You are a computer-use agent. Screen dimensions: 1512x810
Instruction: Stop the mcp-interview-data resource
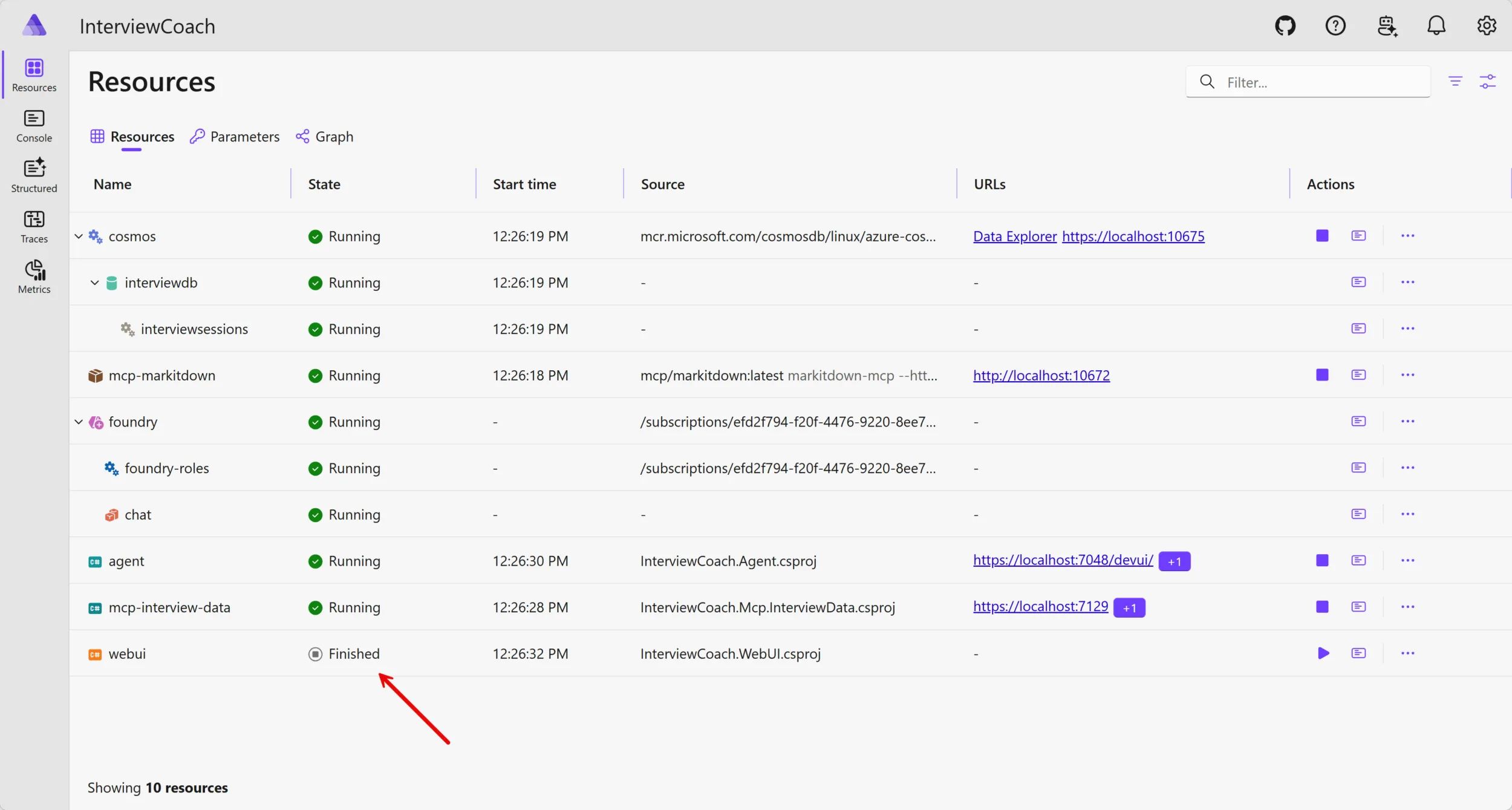(1322, 607)
